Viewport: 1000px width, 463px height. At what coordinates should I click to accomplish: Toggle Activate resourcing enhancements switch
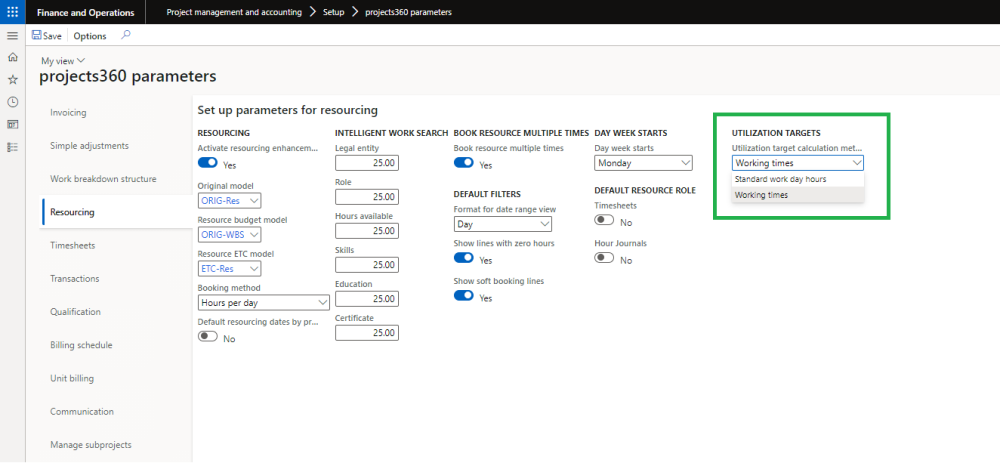[208, 163]
